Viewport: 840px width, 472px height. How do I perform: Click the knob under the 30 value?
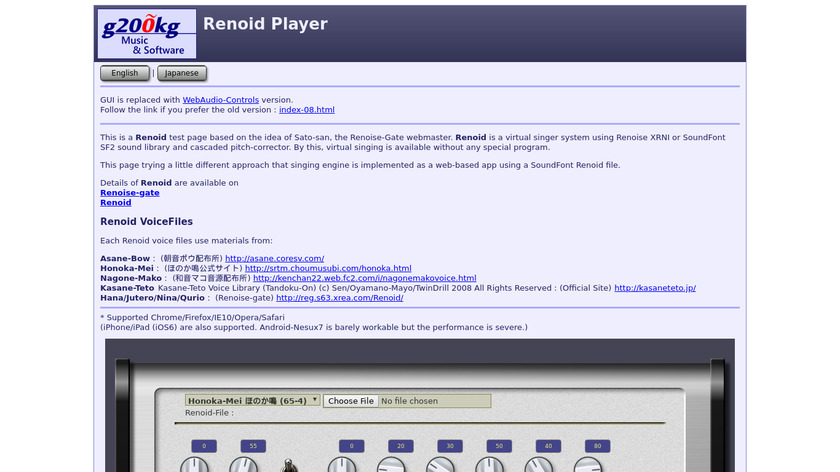[x=441, y=465]
